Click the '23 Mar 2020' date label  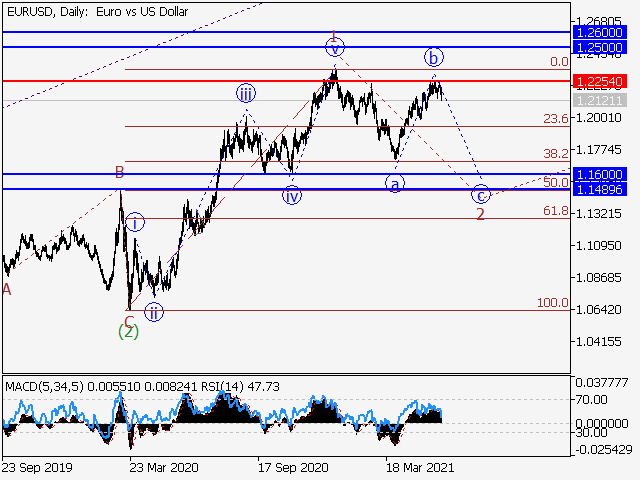pyautogui.click(x=164, y=467)
